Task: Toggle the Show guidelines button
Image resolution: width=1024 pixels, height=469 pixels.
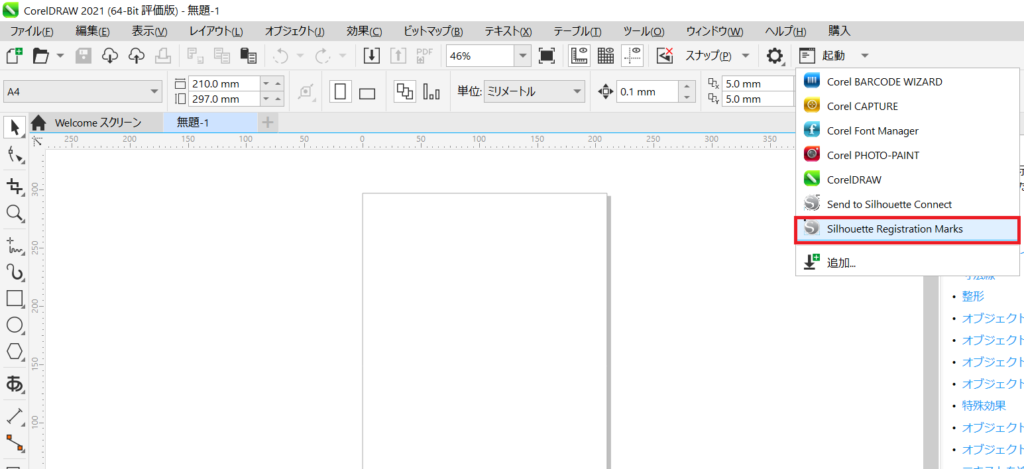Action: (632, 56)
